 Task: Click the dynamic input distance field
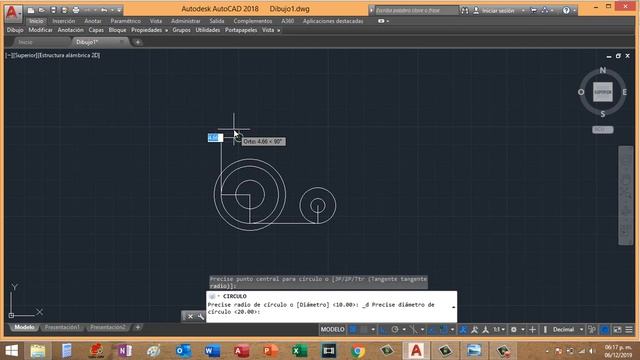click(x=215, y=138)
